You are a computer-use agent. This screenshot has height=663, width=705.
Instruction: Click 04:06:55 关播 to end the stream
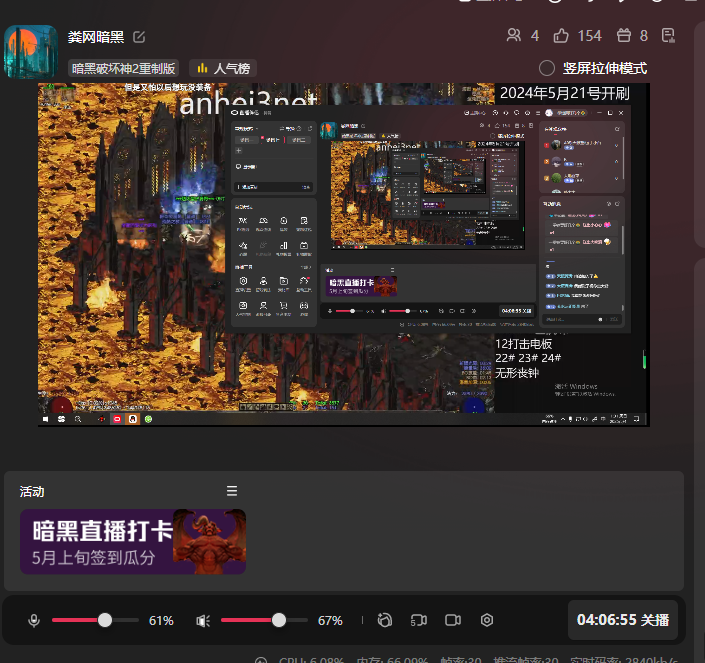(x=623, y=620)
